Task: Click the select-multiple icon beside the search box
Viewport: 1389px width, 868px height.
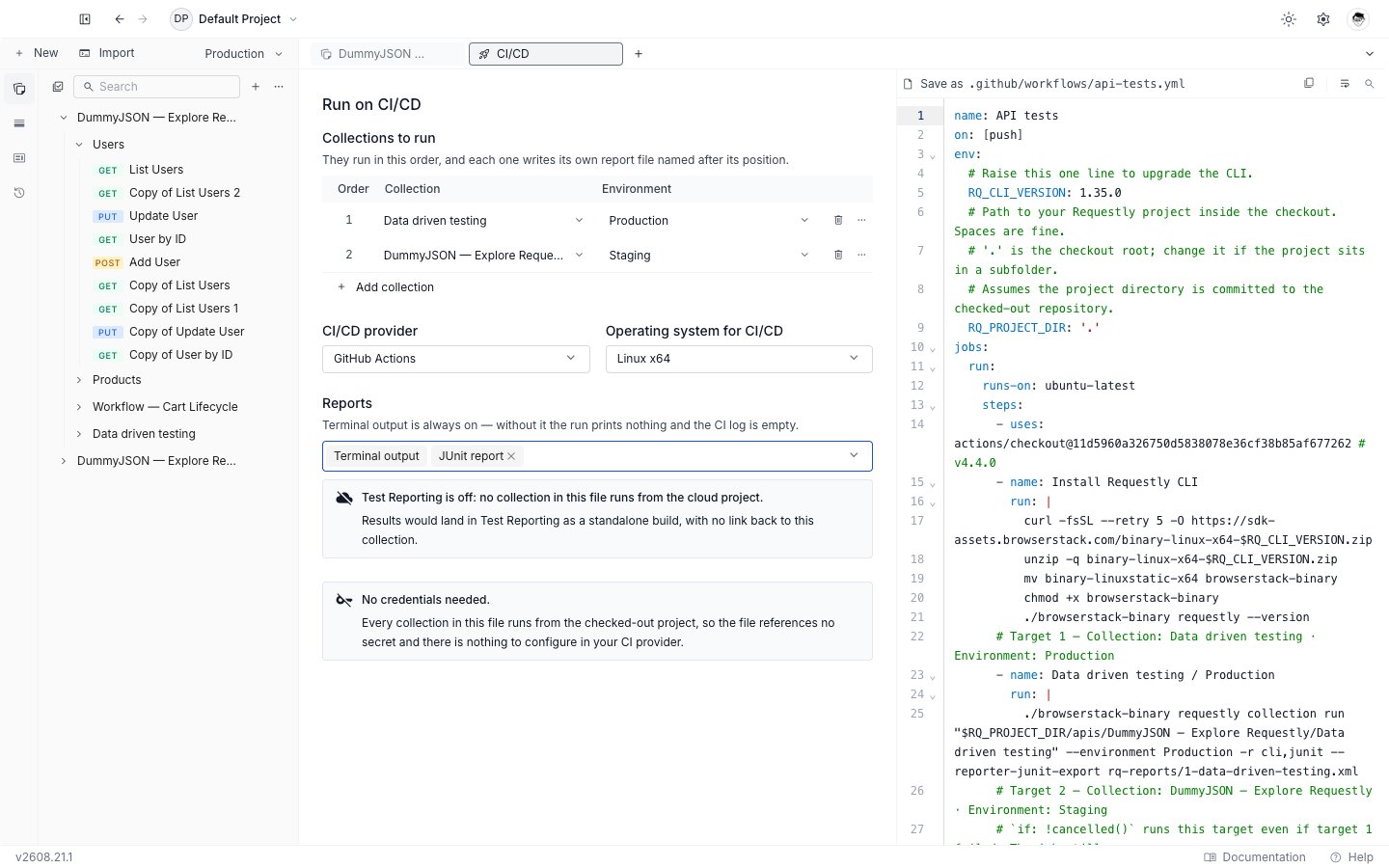Action: click(x=58, y=87)
